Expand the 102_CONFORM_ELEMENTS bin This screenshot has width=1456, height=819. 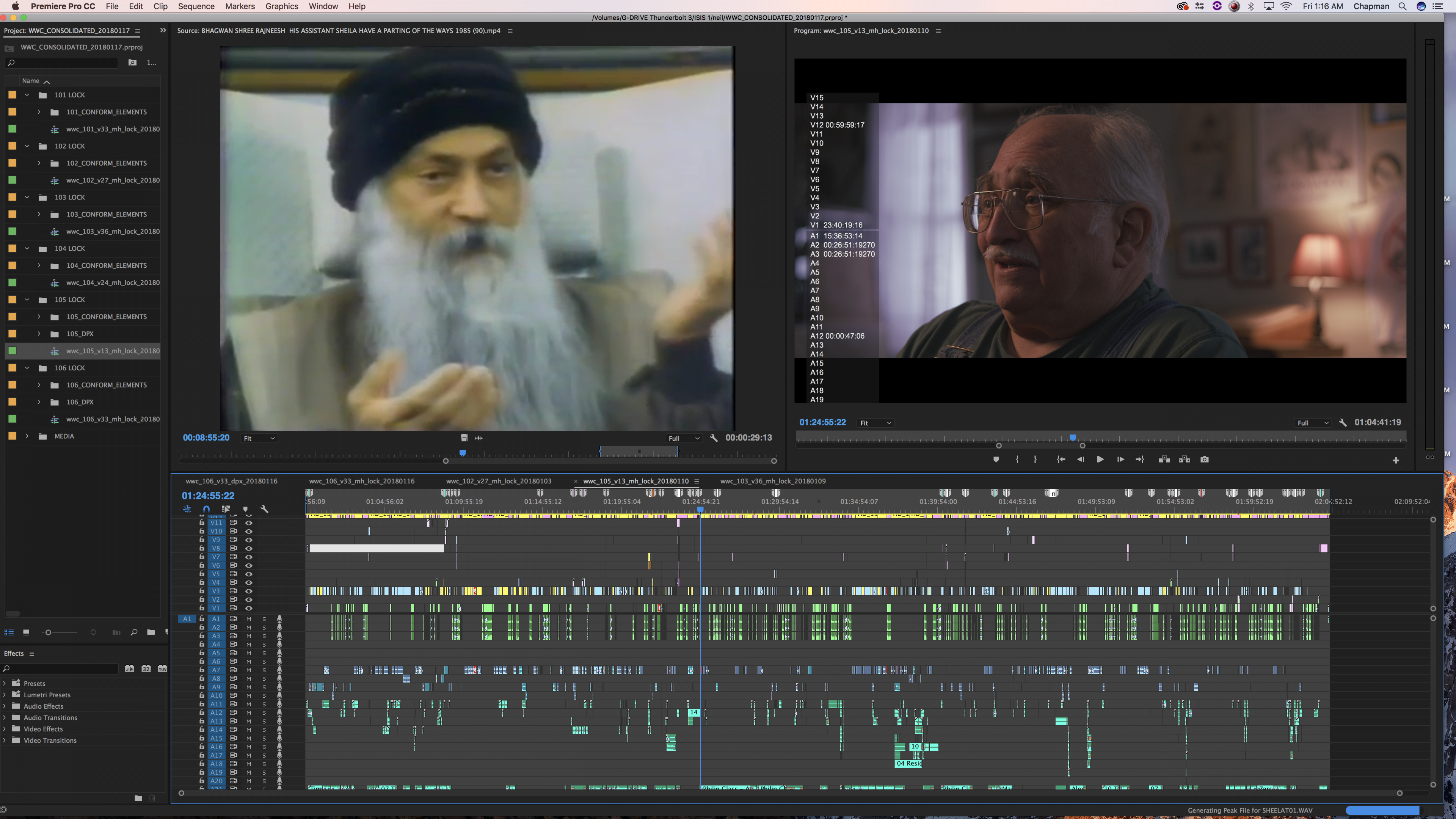[x=38, y=163]
